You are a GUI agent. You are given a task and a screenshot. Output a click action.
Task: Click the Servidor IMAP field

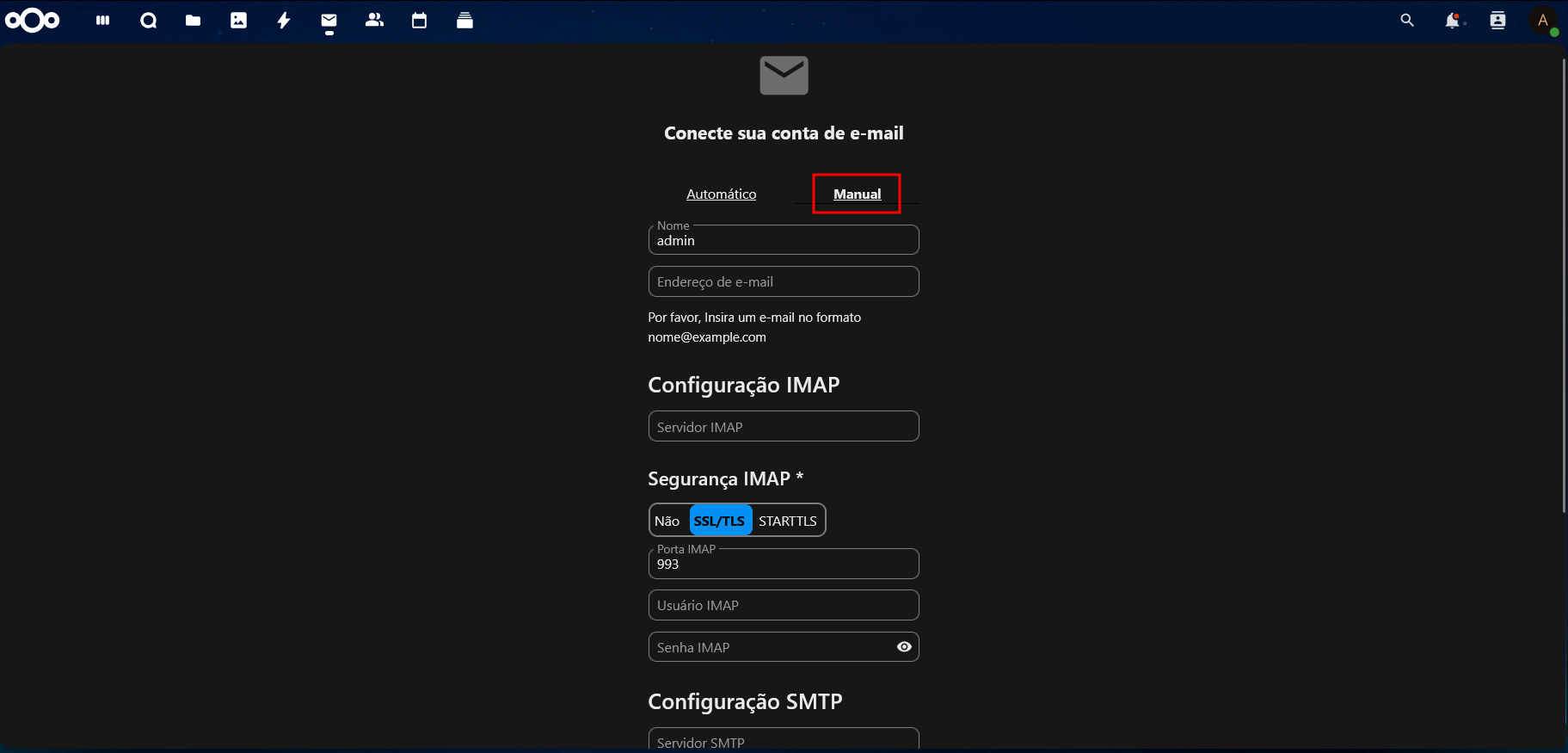[784, 426]
